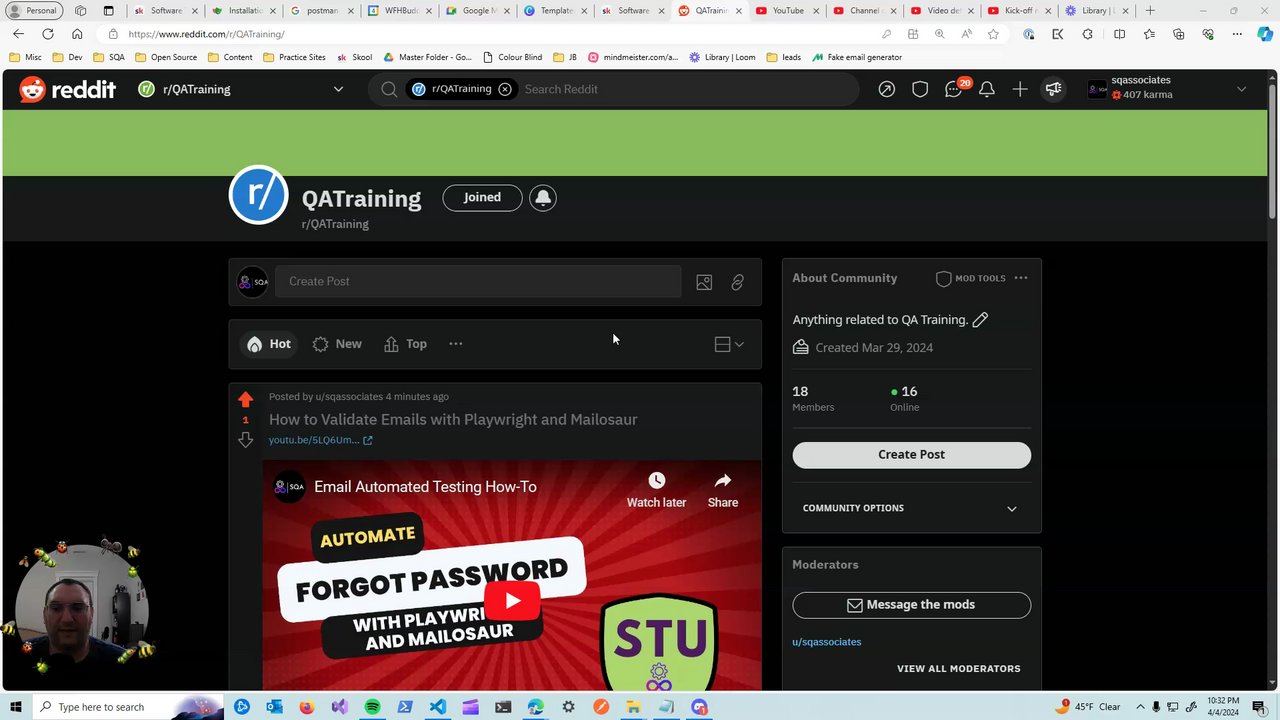
Task: Click the 18 Members count
Action: pyautogui.click(x=813, y=398)
